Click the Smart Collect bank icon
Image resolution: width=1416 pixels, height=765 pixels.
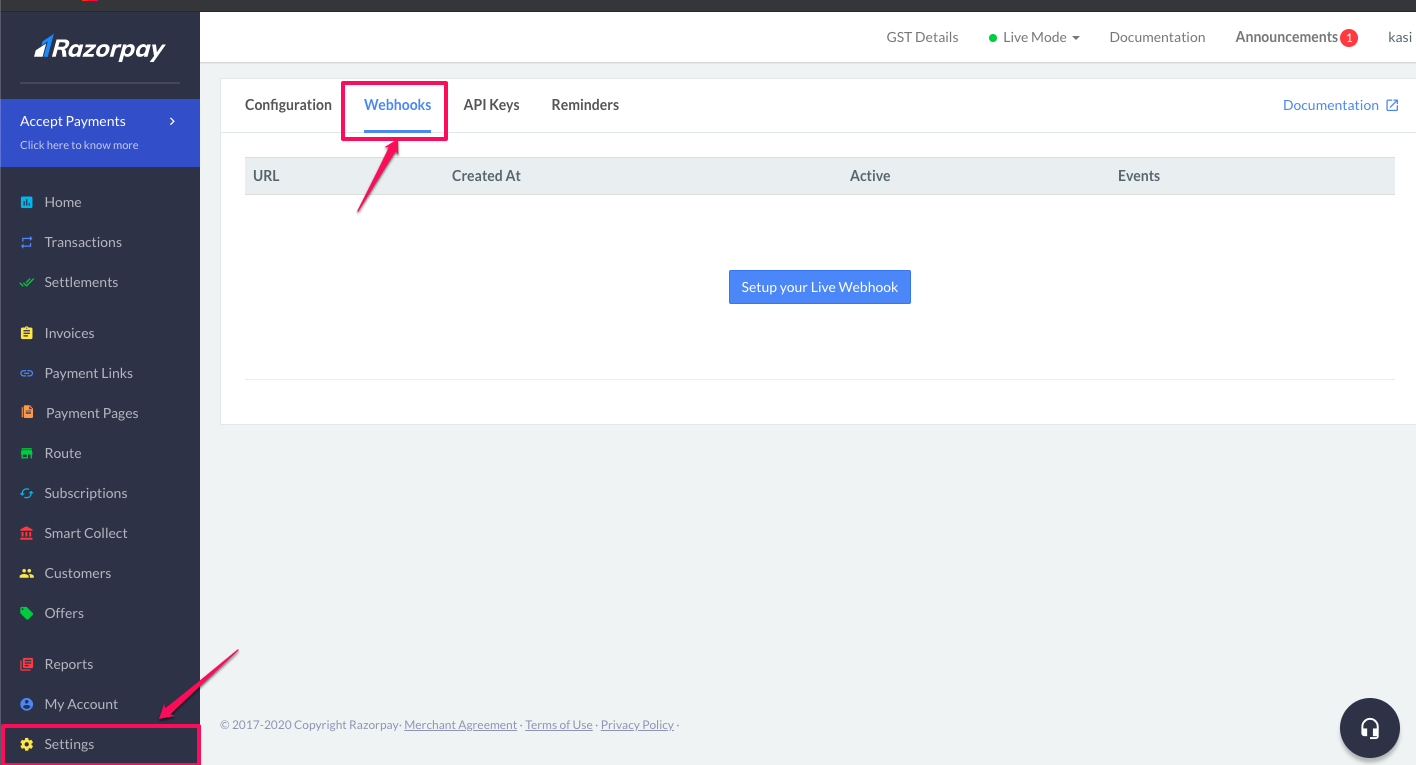tap(27, 533)
